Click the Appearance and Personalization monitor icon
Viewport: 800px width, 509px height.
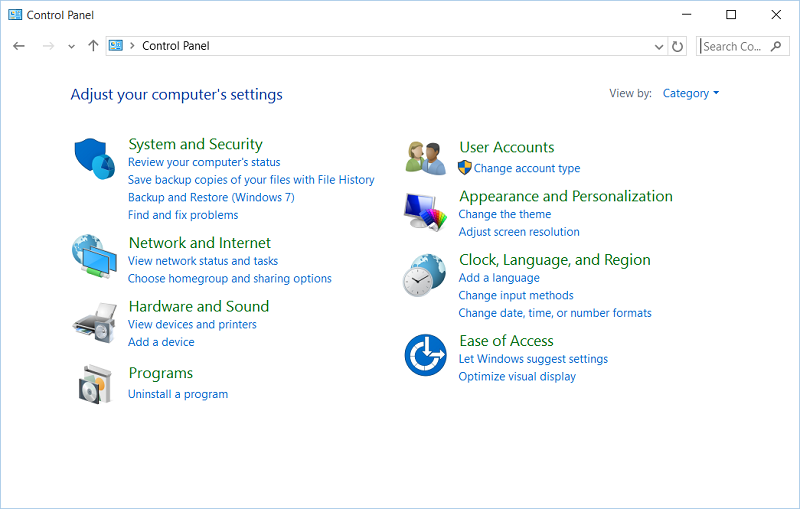425,211
